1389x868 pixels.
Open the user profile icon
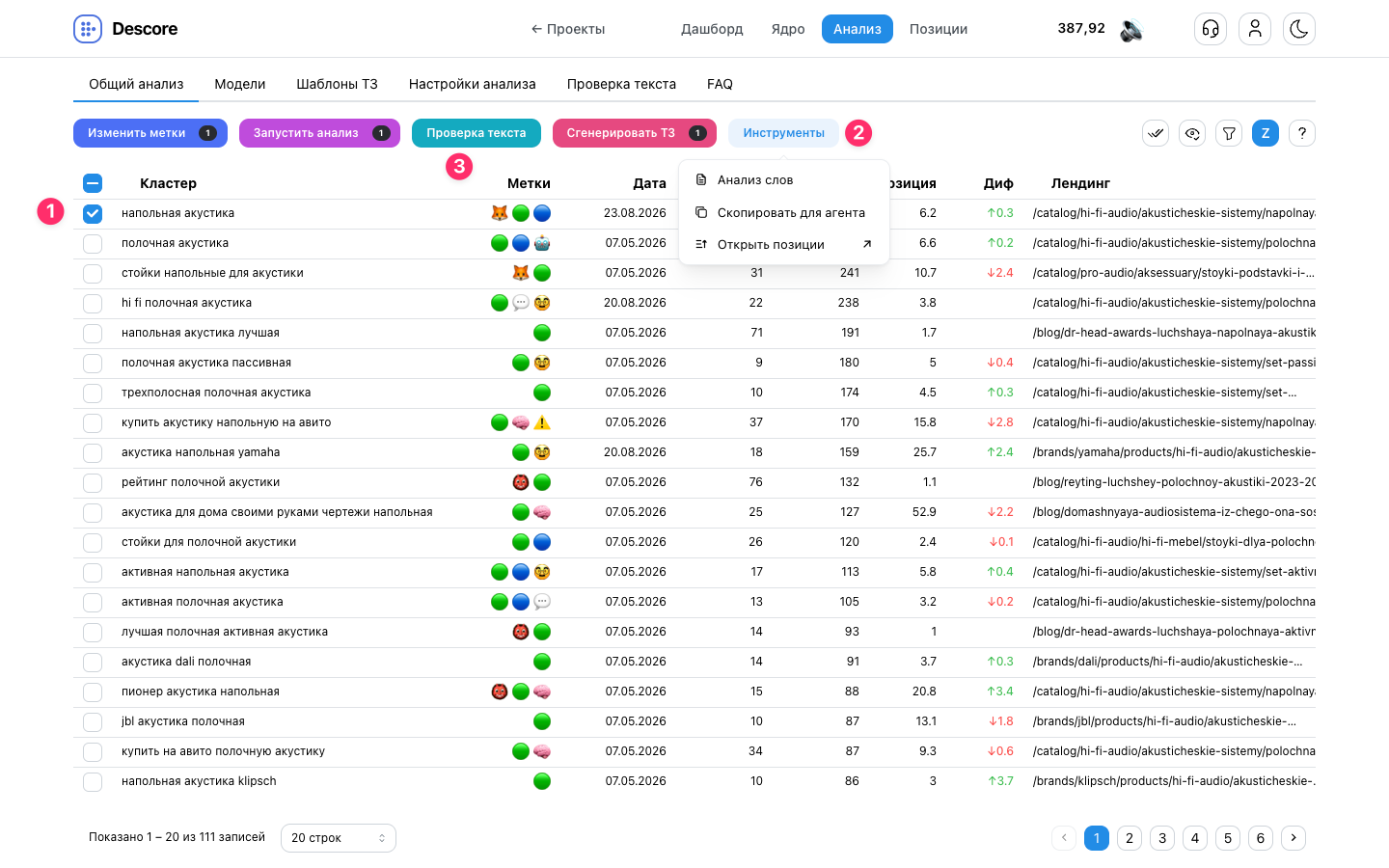(1255, 29)
